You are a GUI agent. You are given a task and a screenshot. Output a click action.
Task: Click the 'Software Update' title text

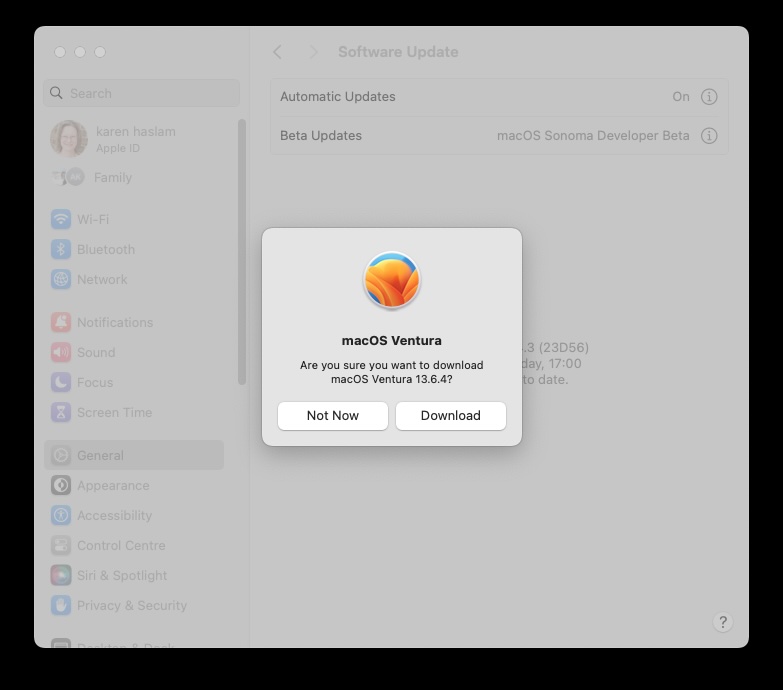[x=398, y=52]
